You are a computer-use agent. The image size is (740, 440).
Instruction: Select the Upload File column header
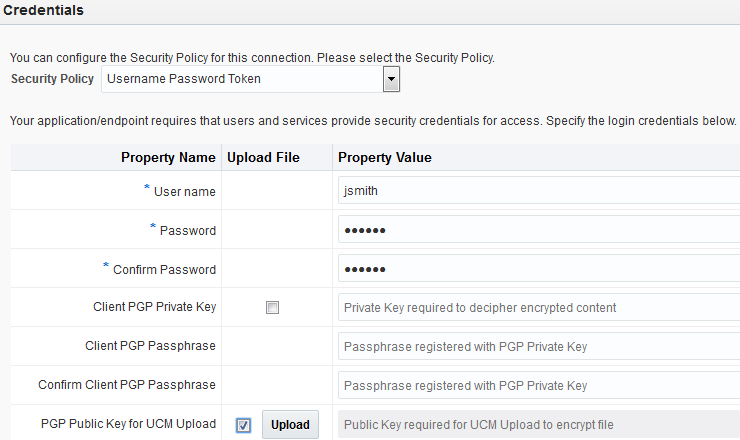coord(264,157)
